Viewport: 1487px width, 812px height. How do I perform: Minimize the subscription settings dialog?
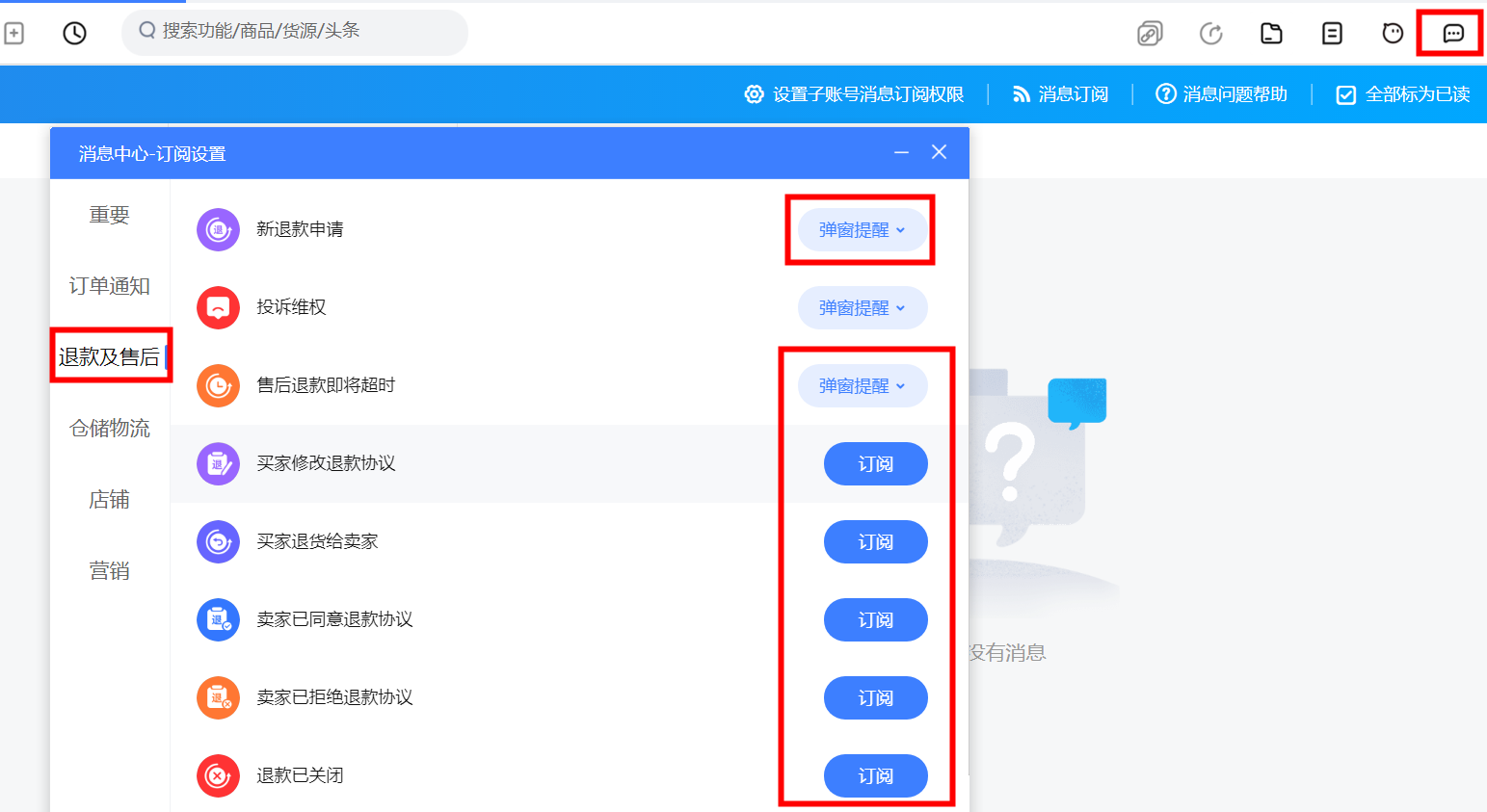pos(901,152)
